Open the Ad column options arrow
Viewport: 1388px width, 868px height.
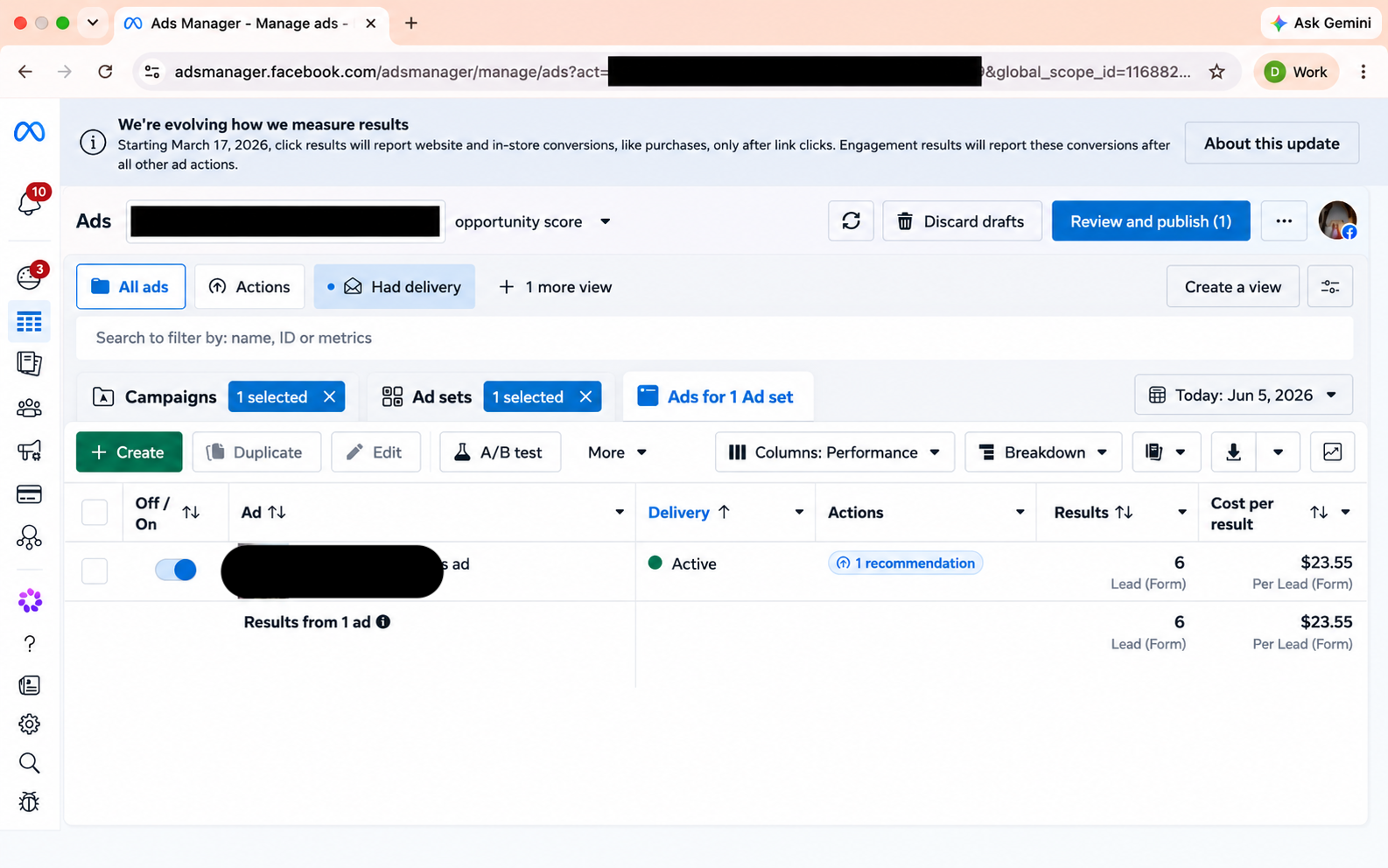tap(620, 512)
